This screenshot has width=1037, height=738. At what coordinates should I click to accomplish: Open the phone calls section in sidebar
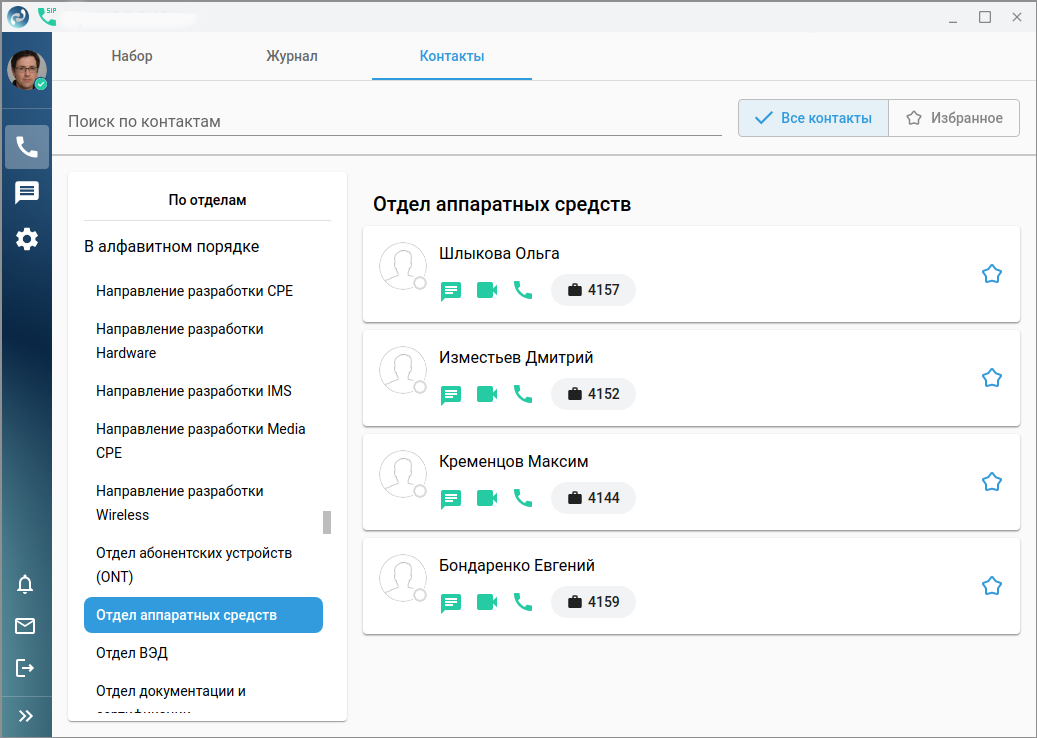pos(26,148)
